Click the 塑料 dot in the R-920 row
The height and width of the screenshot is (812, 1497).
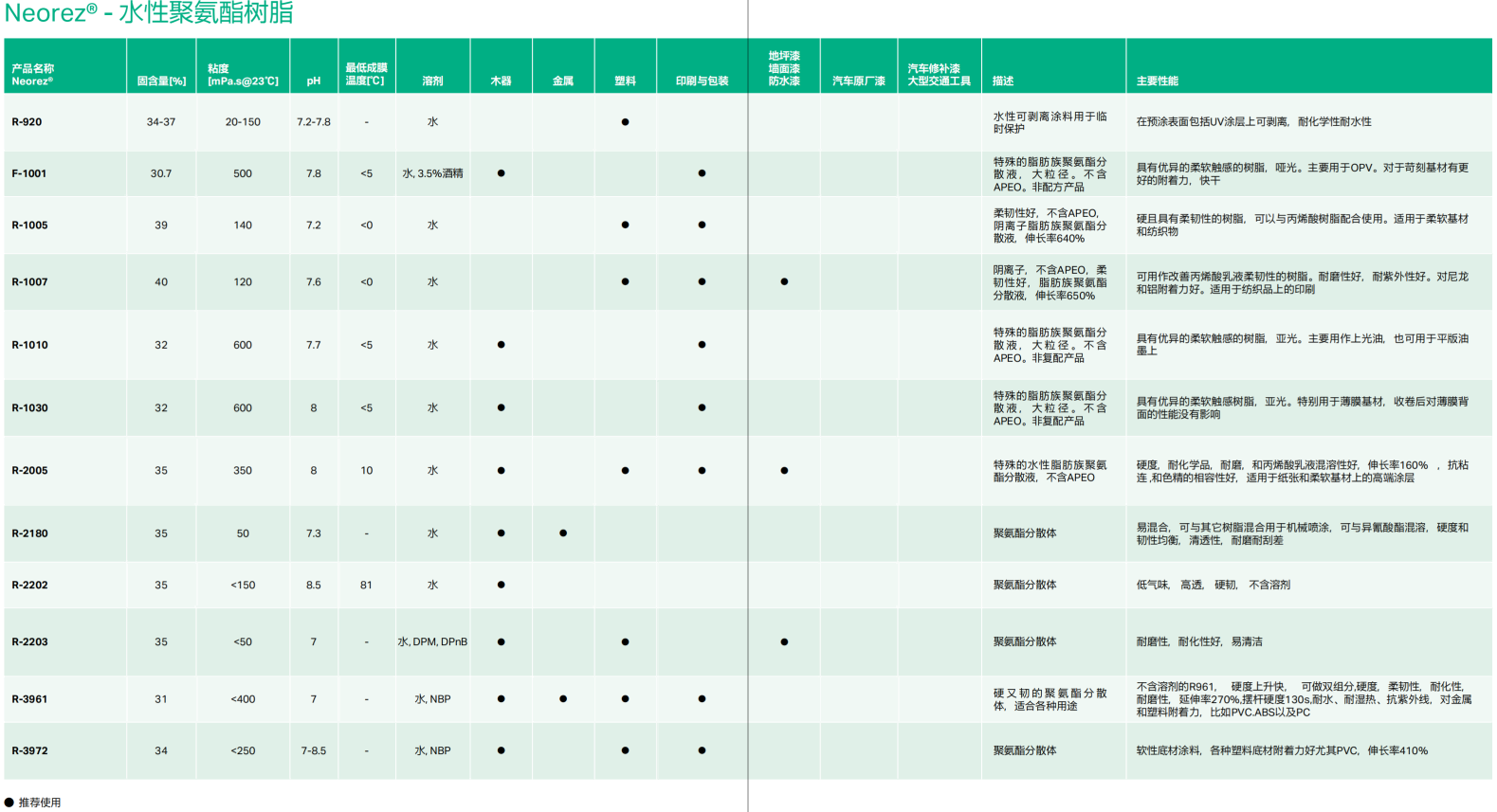(625, 122)
